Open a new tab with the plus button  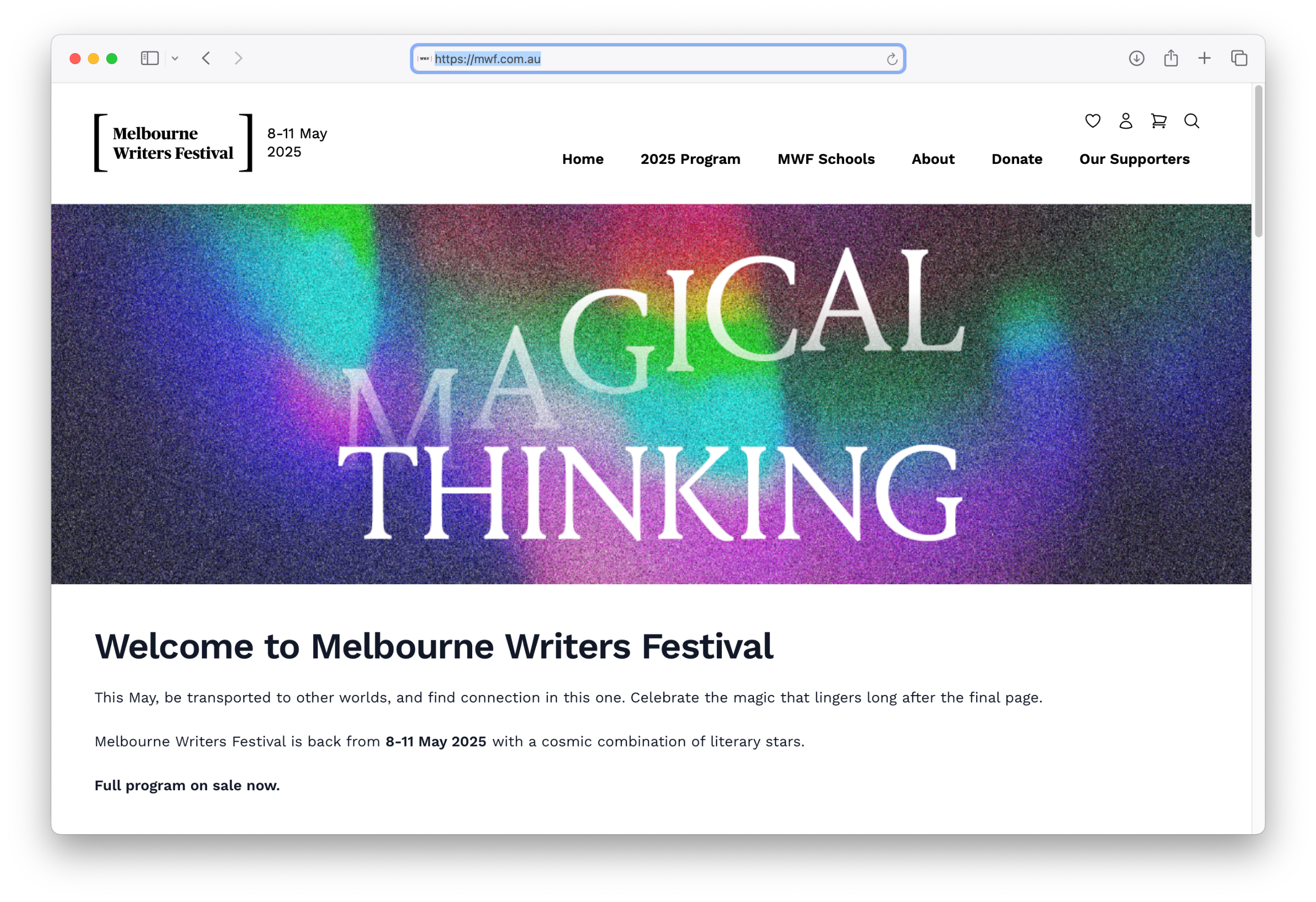point(1204,58)
